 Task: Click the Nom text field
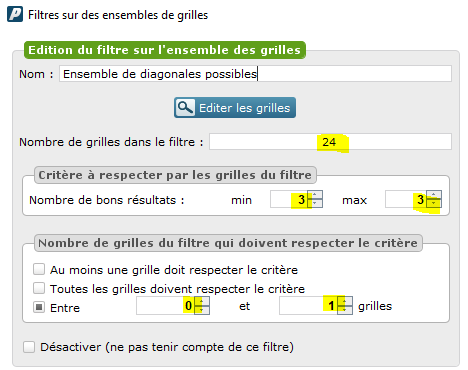coord(255,73)
